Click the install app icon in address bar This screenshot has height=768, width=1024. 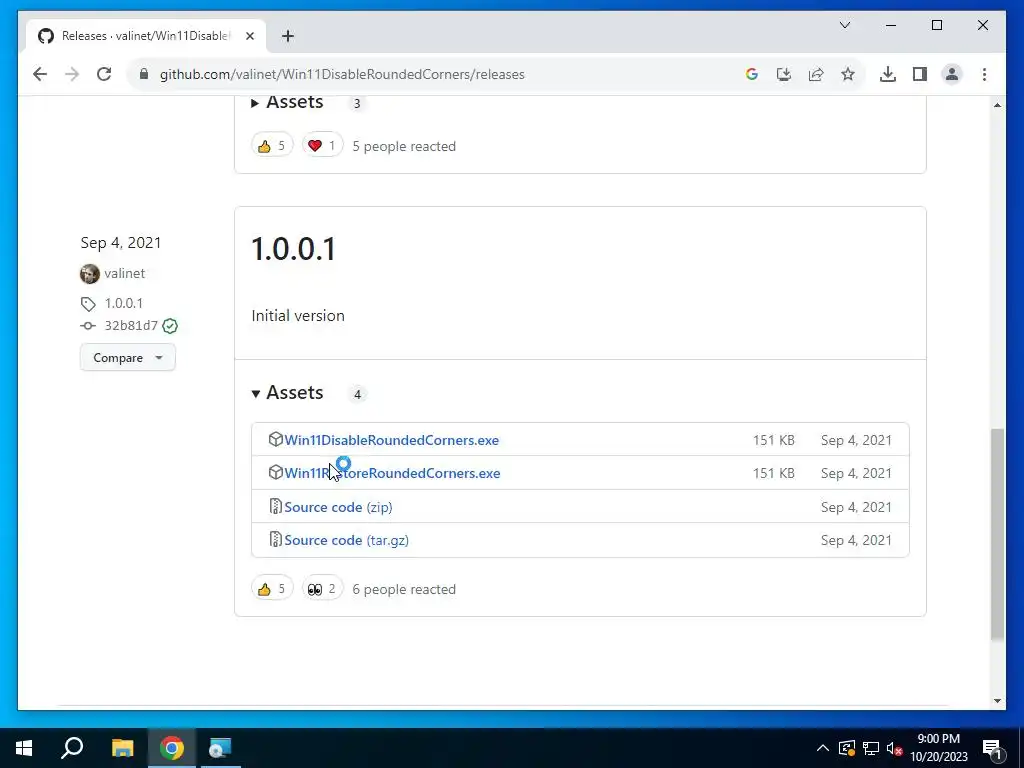coord(784,74)
